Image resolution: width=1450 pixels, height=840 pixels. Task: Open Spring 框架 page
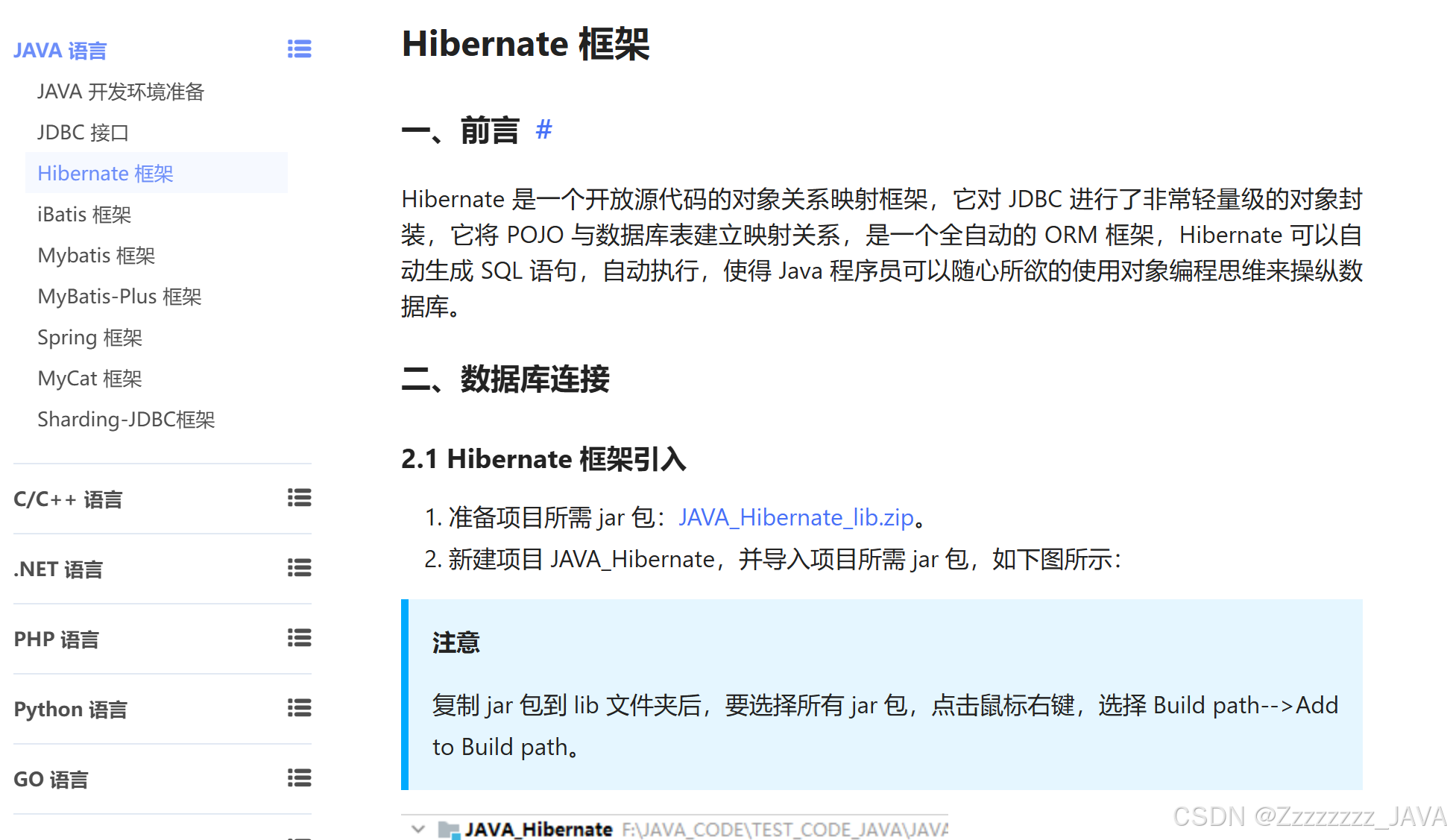89,338
